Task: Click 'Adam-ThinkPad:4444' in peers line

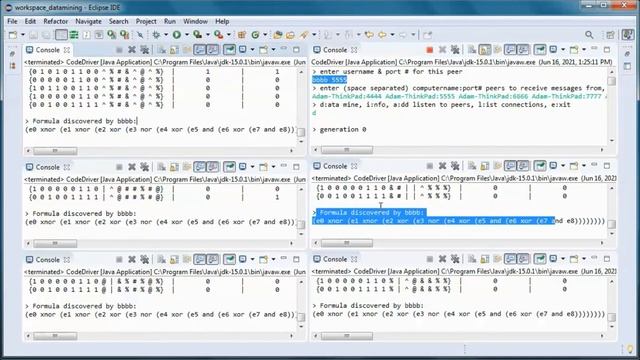Action: click(x=347, y=96)
